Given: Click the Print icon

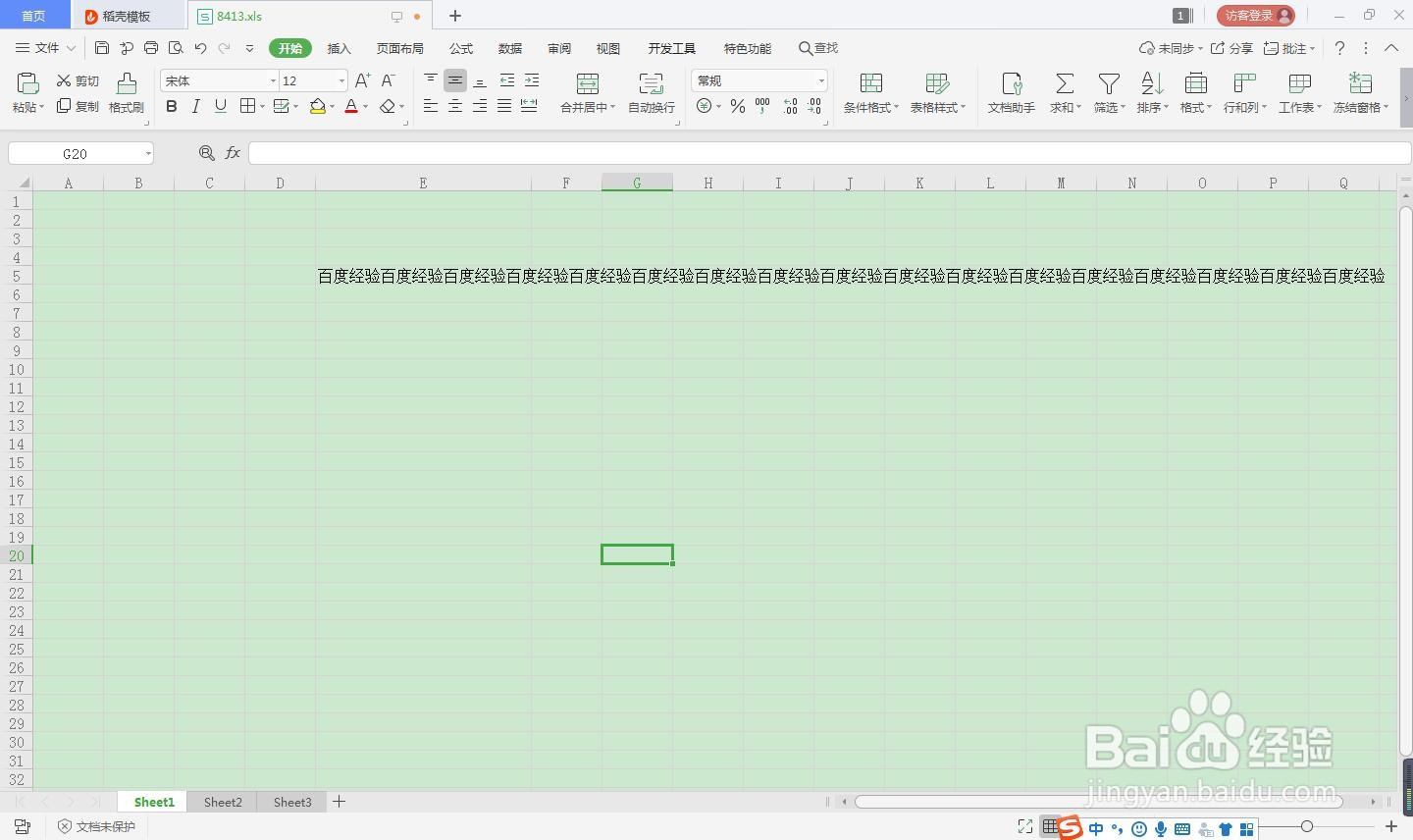Looking at the screenshot, I should 150,47.
